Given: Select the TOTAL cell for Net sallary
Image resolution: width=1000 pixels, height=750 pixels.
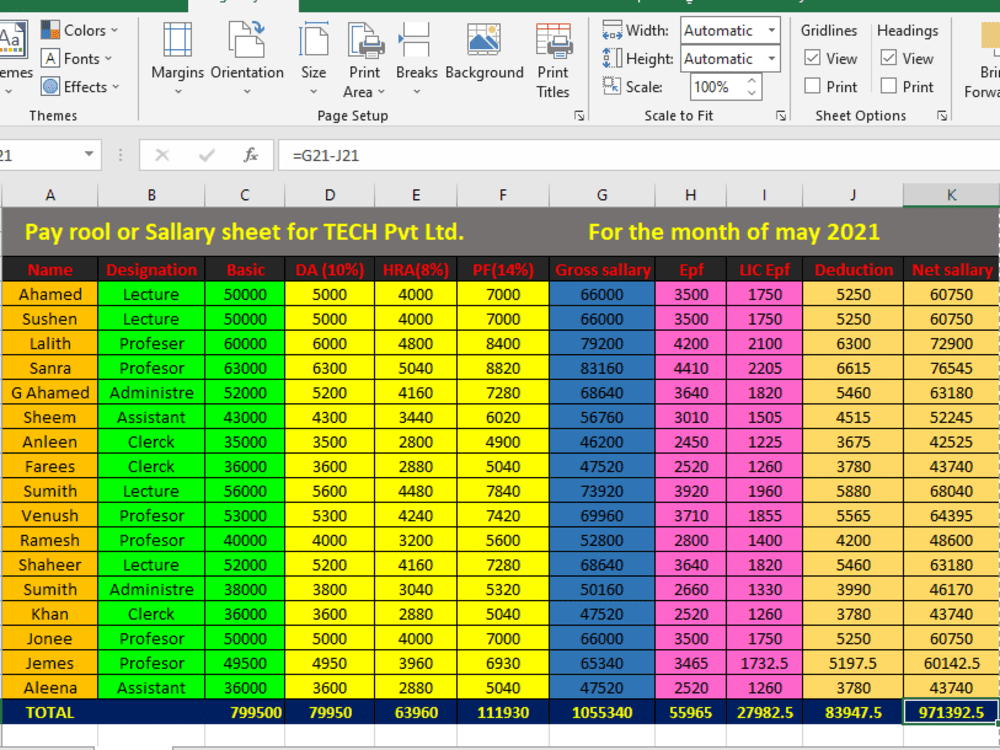Looking at the screenshot, I should 951,712.
